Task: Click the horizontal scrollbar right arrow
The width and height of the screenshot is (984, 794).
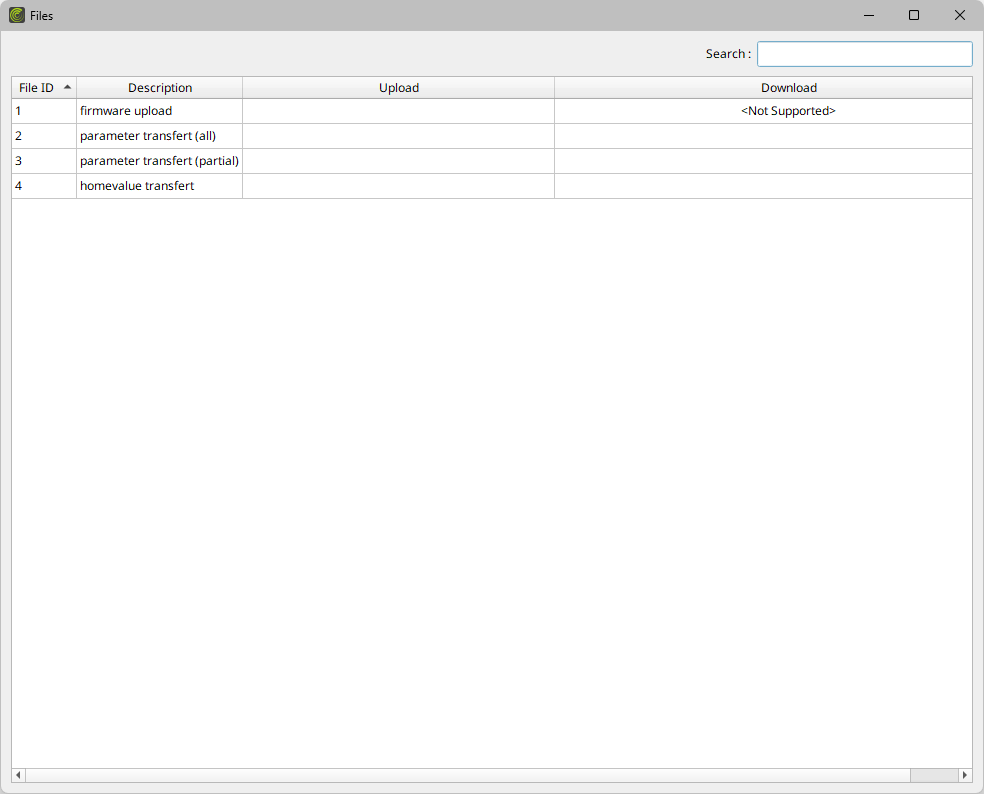Action: tap(965, 775)
